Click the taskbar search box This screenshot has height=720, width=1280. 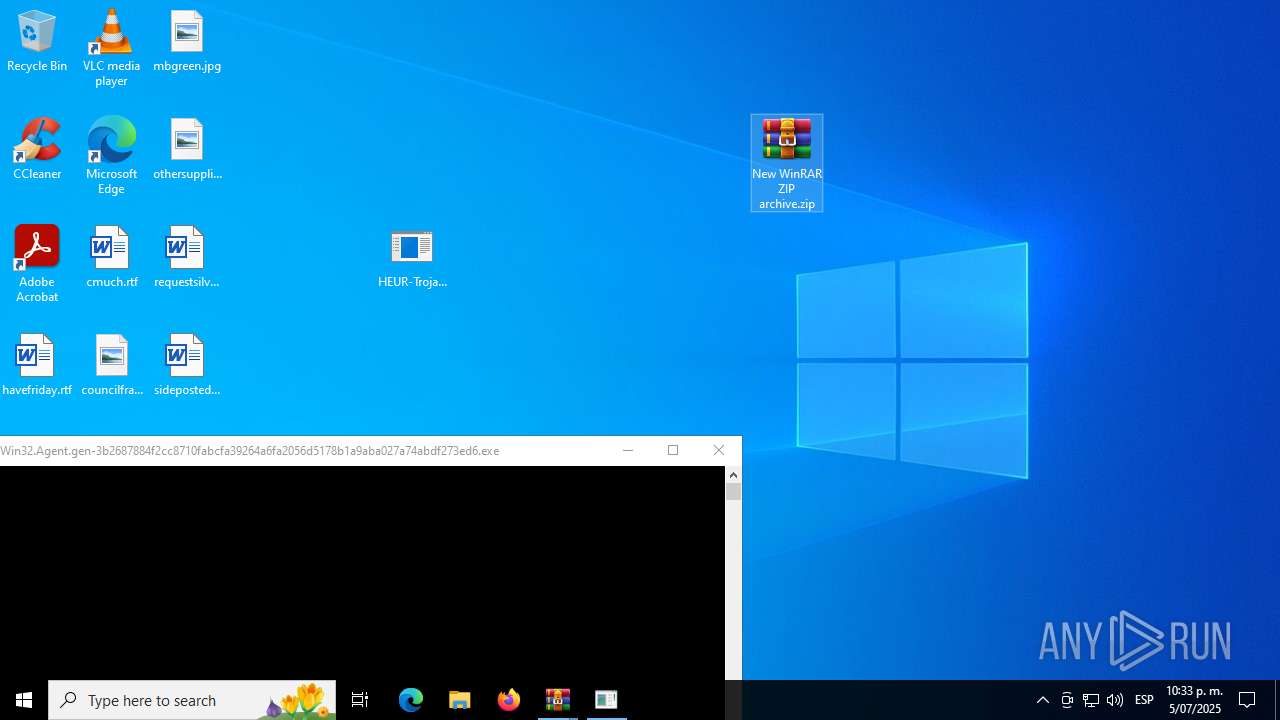192,700
